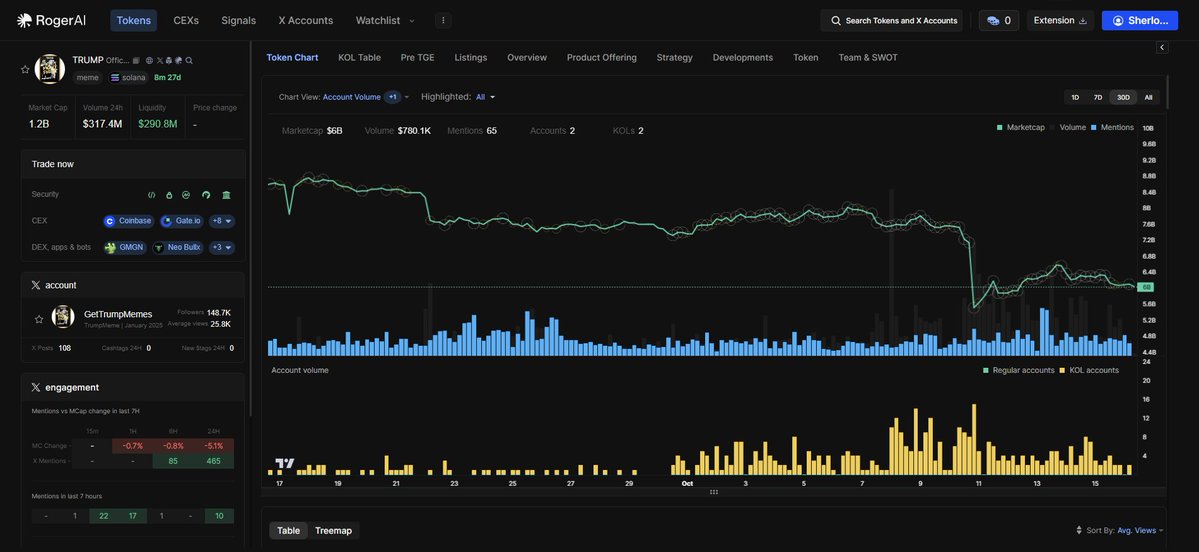
Task: Open GetTrumpMemes account avatar
Action: click(63, 317)
